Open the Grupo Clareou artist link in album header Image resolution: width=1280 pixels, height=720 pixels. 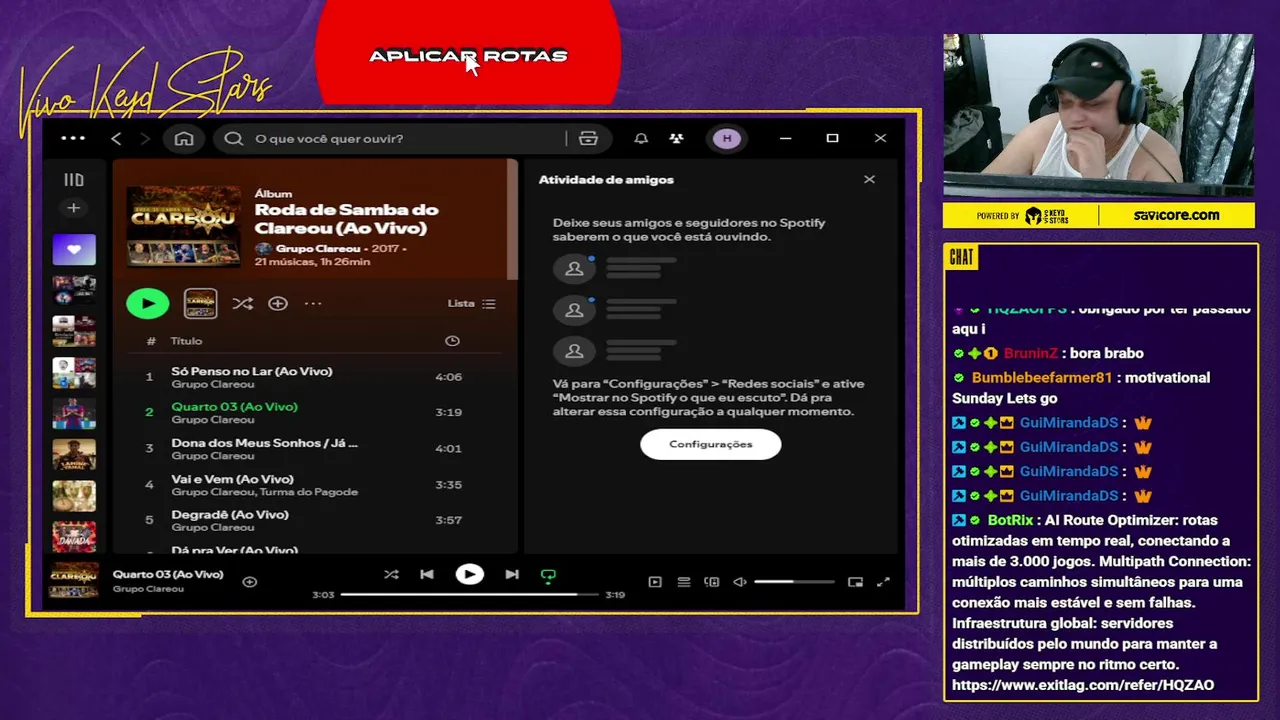(318, 248)
